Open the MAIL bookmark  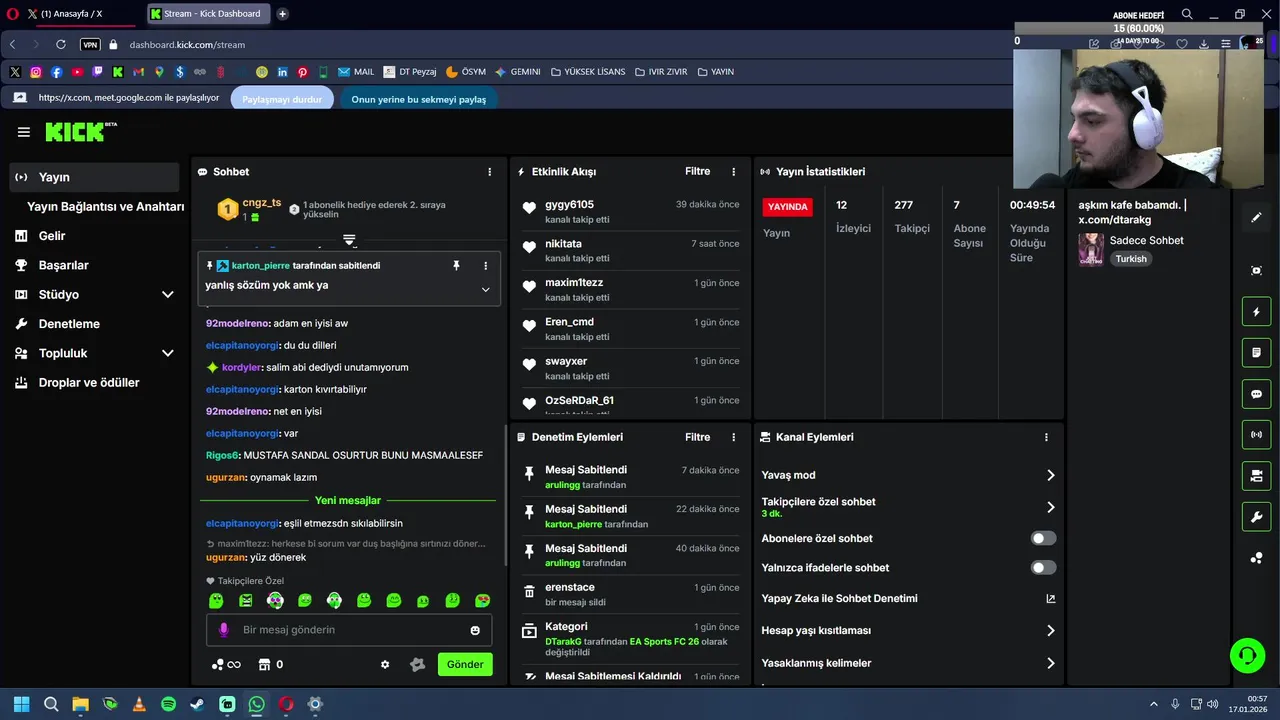(356, 72)
